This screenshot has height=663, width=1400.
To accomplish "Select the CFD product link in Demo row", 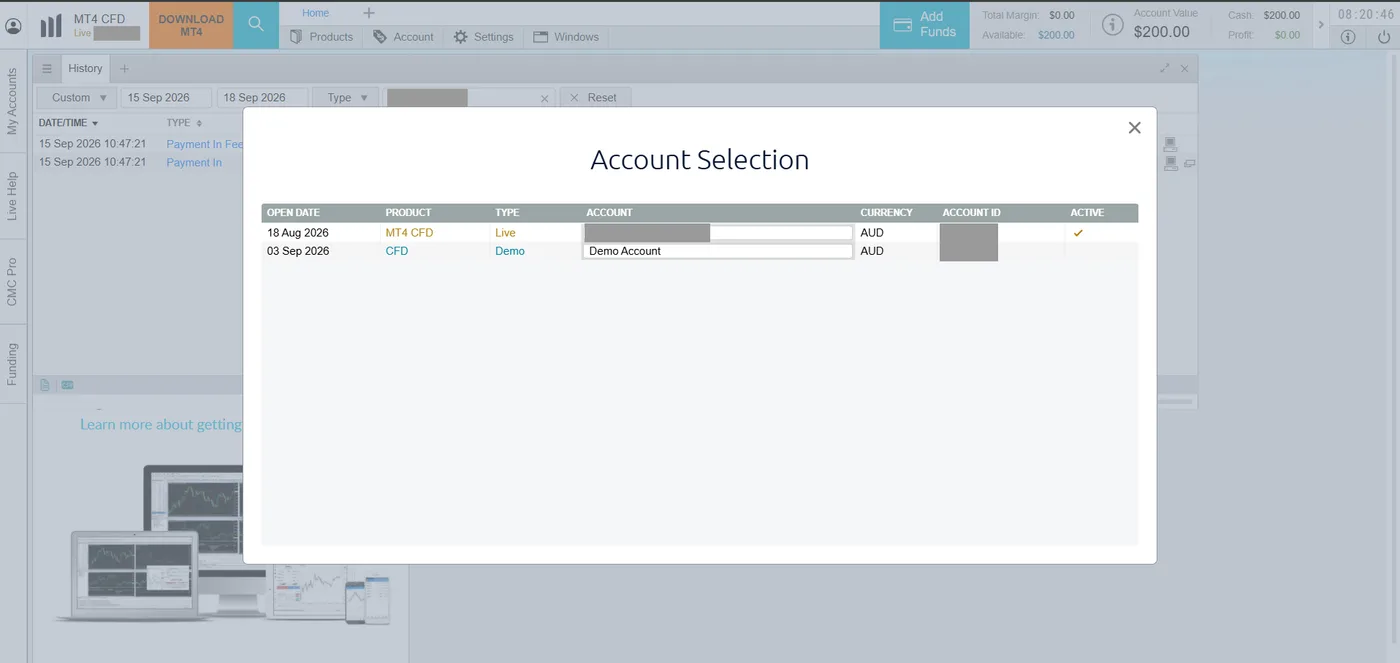I will 396,251.
